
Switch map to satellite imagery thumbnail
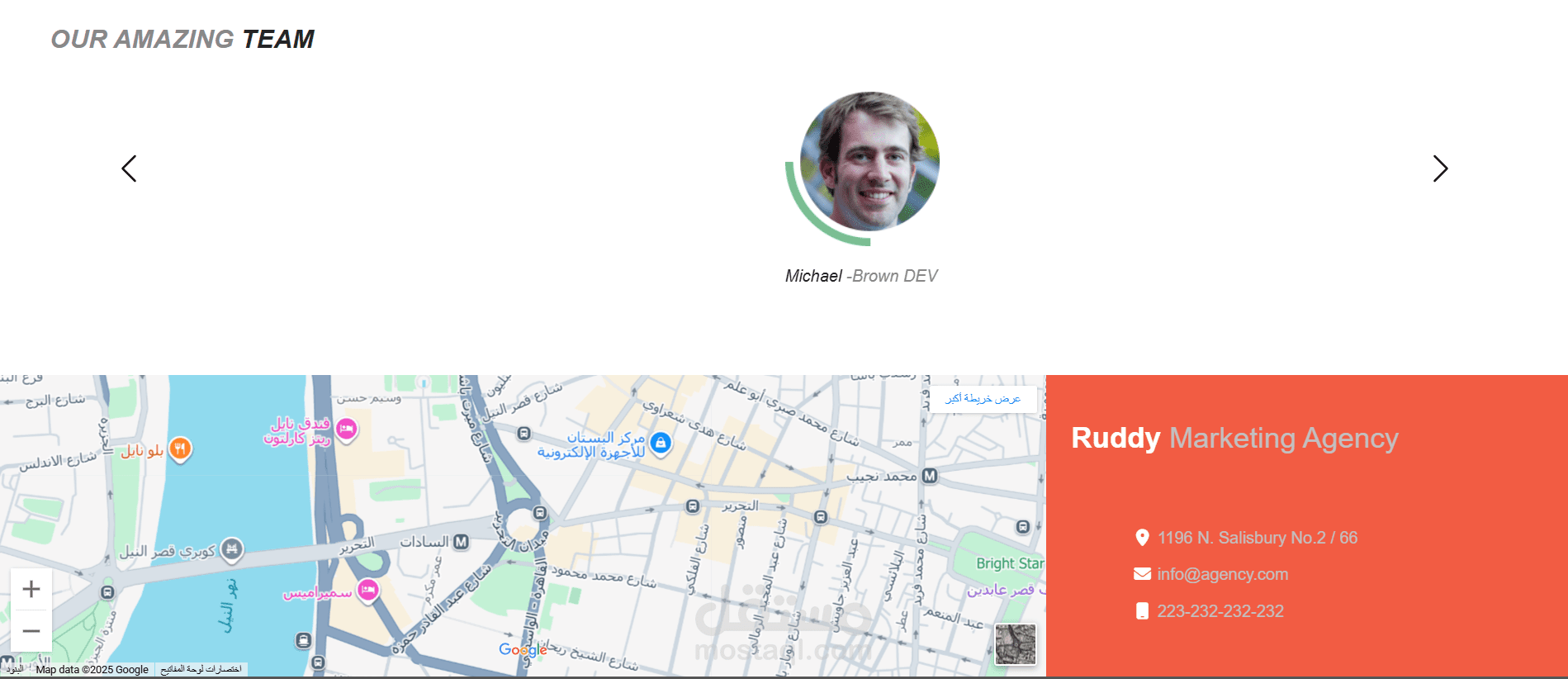click(x=1015, y=644)
